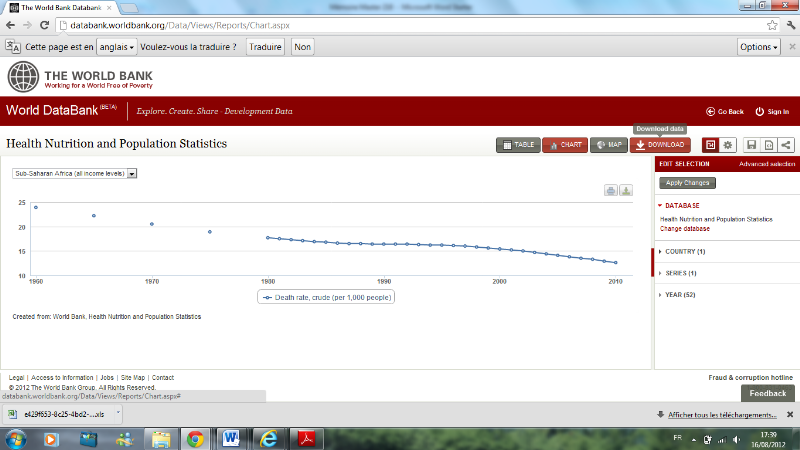This screenshot has width=800, height=450.
Task: Click the DOWNLOAD button
Action: 660,145
